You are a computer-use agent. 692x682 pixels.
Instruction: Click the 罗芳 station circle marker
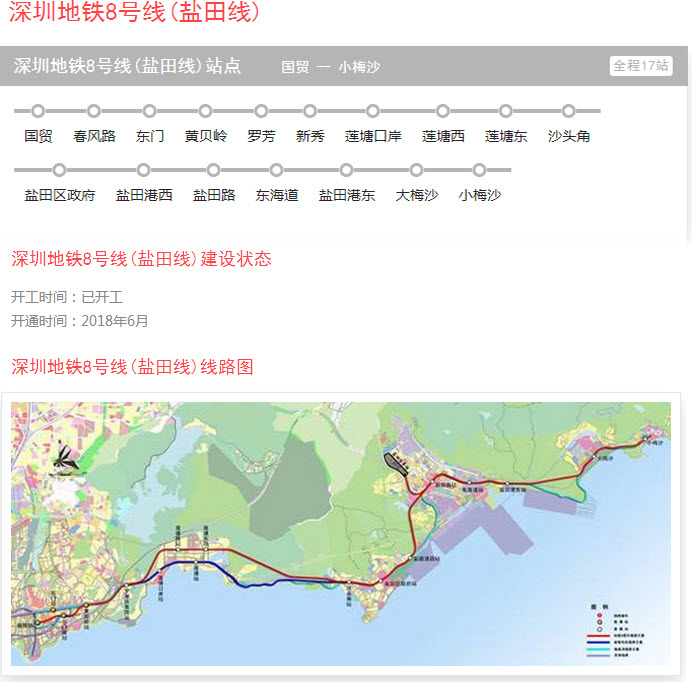tap(261, 111)
